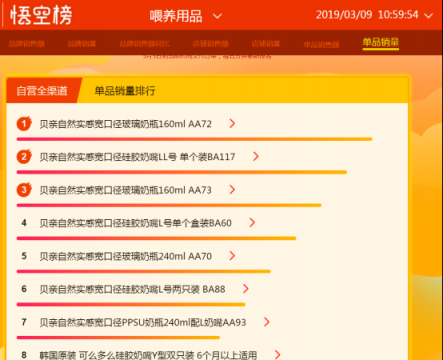
Task: Click rank number 6
Action: point(24,289)
